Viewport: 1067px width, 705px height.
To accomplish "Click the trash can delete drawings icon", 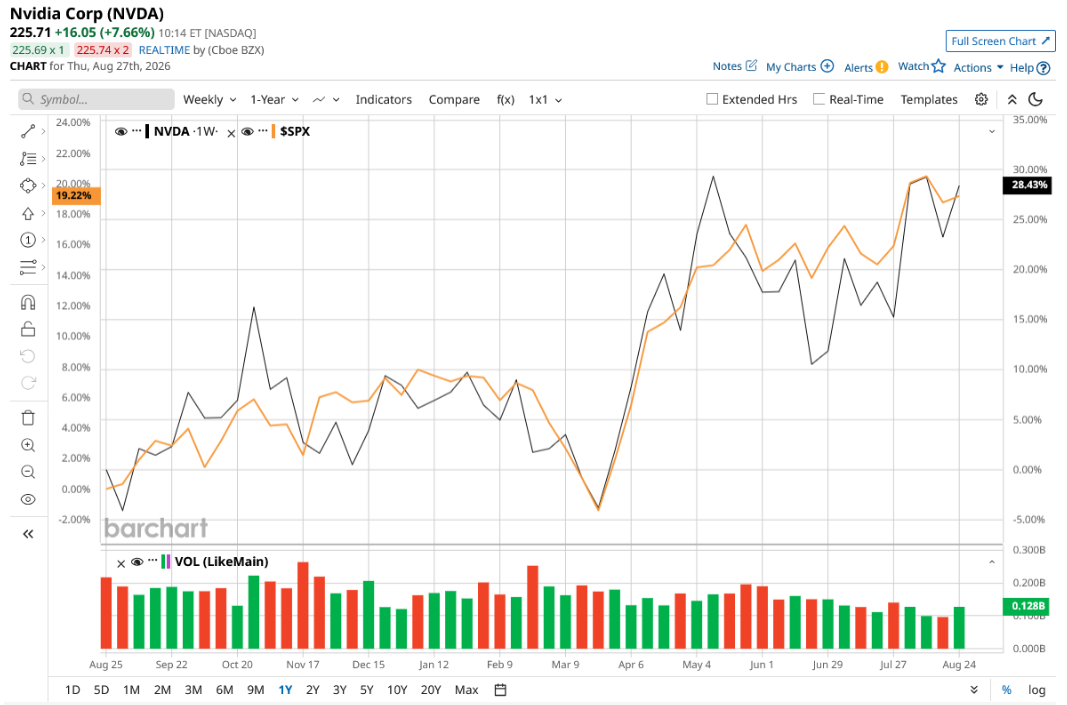I will 28,418.
